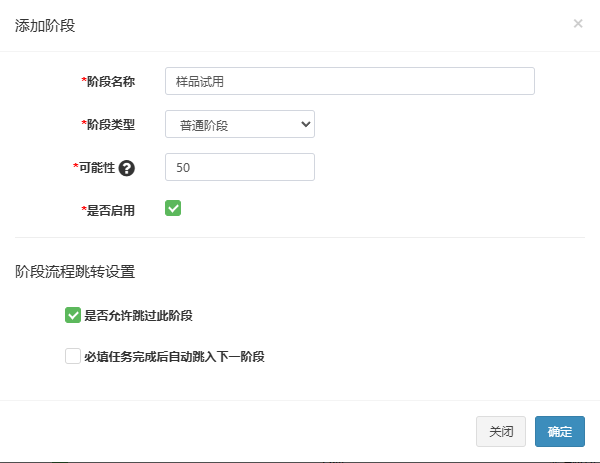Click the 关闭 button
The image size is (600, 463).
point(501,432)
